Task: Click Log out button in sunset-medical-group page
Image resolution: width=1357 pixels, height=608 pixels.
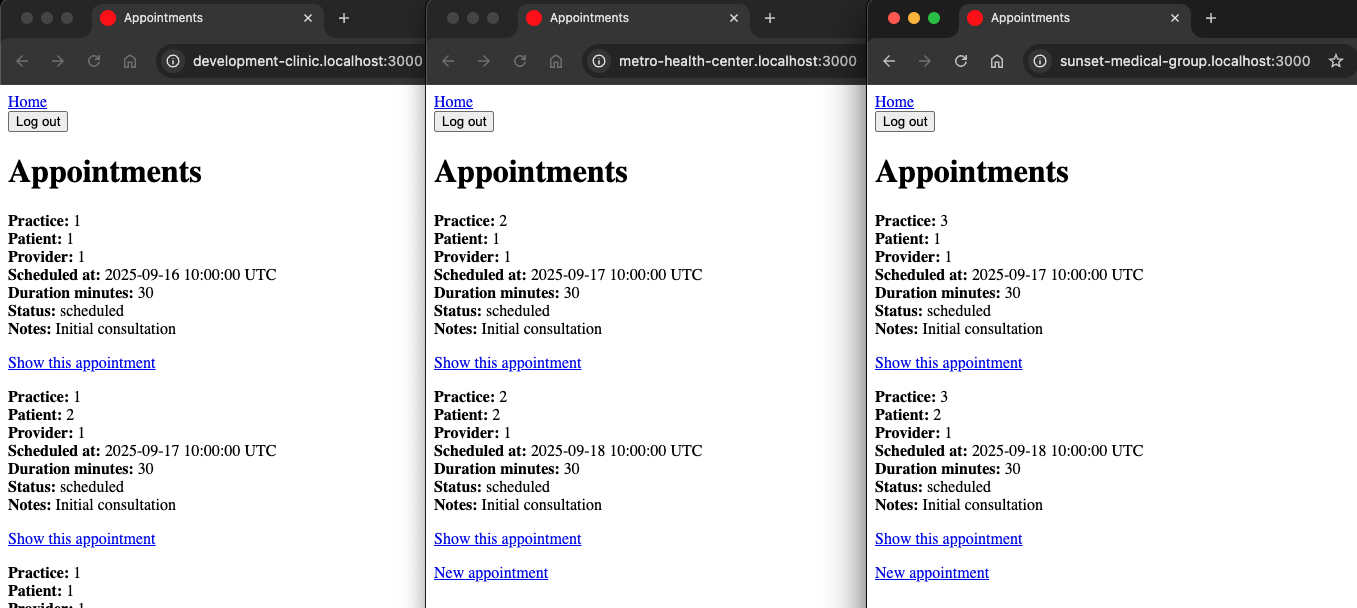Action: 905,121
